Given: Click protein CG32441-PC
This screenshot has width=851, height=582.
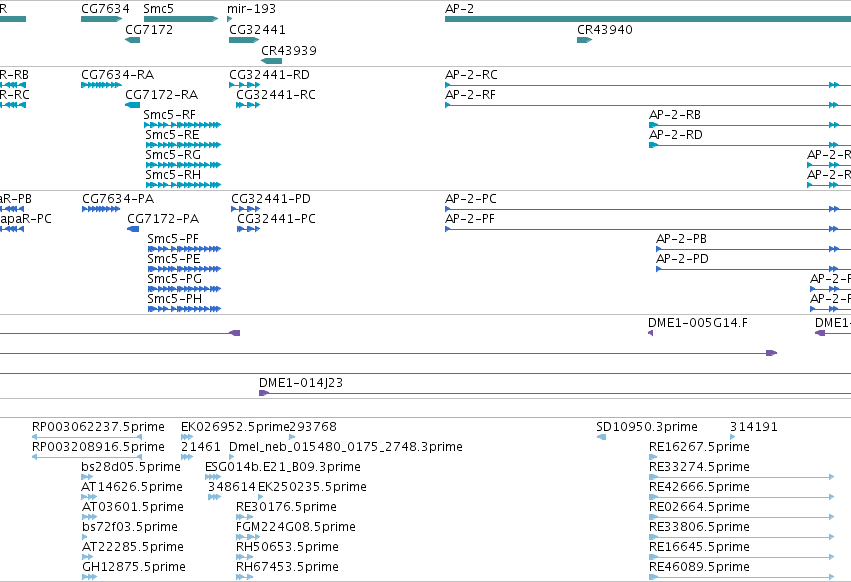Looking at the screenshot, I should pos(276,219).
